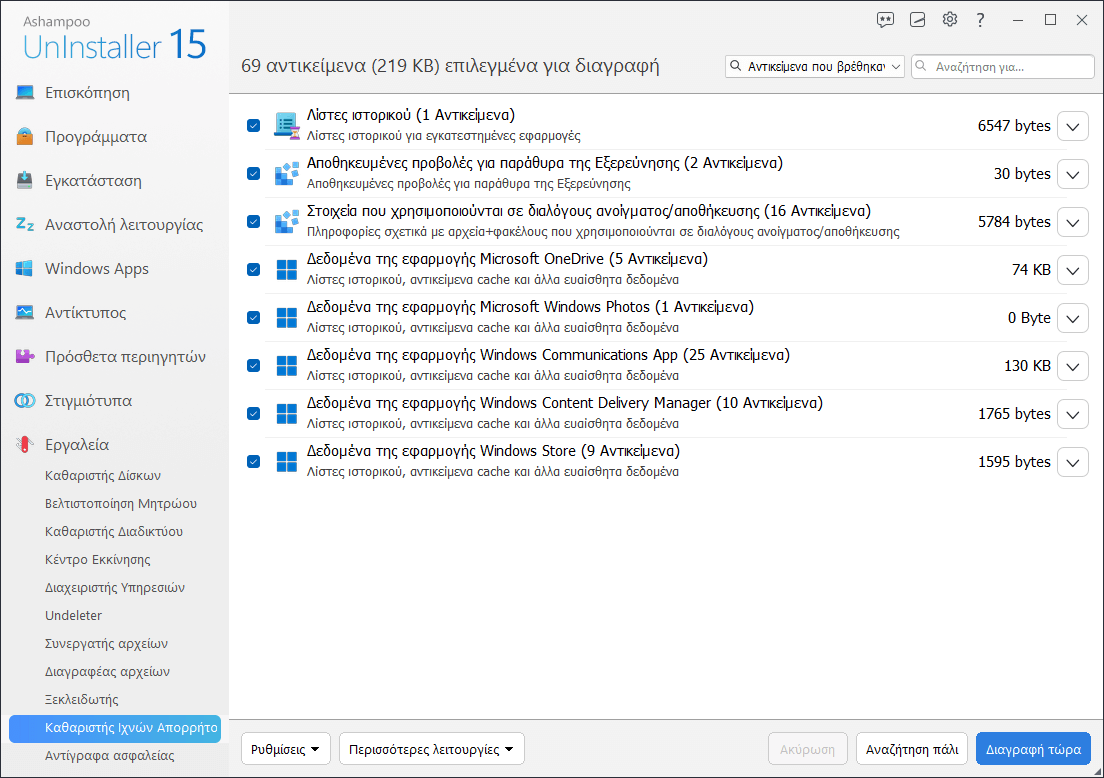Click the Αναζήτηση για search field
The image size is (1104, 778).
point(1003,66)
